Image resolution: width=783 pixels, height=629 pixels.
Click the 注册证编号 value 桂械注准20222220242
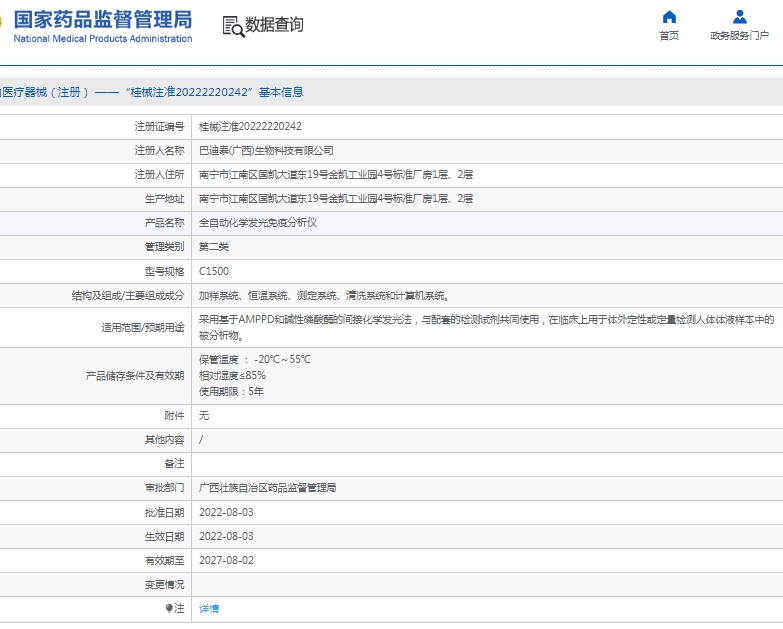coord(250,126)
